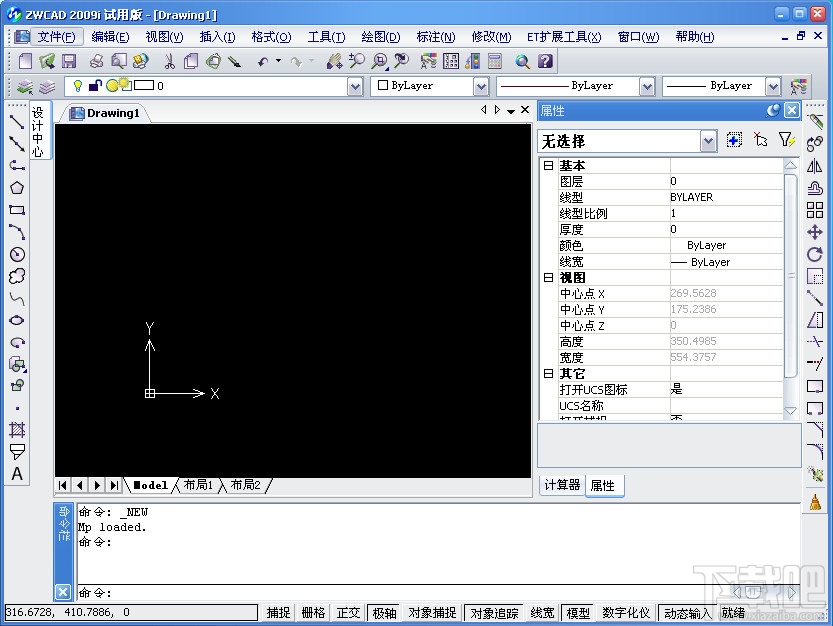Open the 绘图(D) menu
The height and width of the screenshot is (626, 833).
tap(381, 37)
